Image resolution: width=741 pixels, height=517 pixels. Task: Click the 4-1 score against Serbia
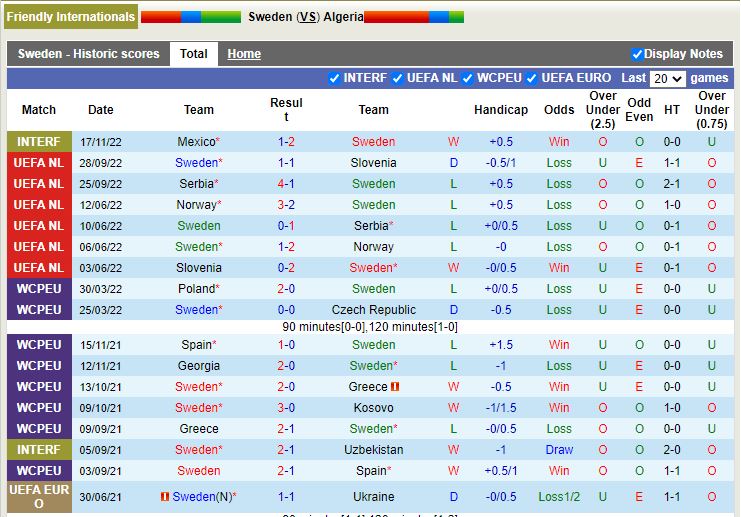tap(286, 184)
